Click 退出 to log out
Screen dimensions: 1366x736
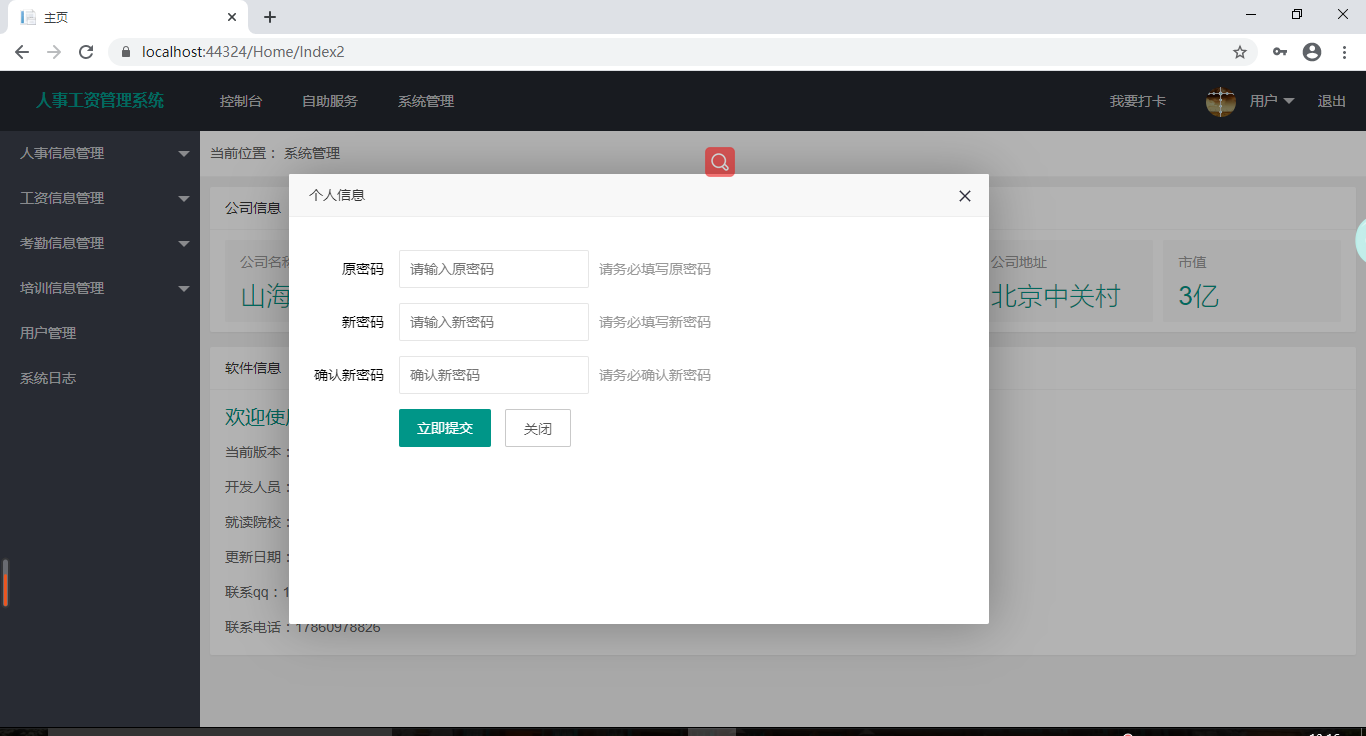click(x=1331, y=101)
